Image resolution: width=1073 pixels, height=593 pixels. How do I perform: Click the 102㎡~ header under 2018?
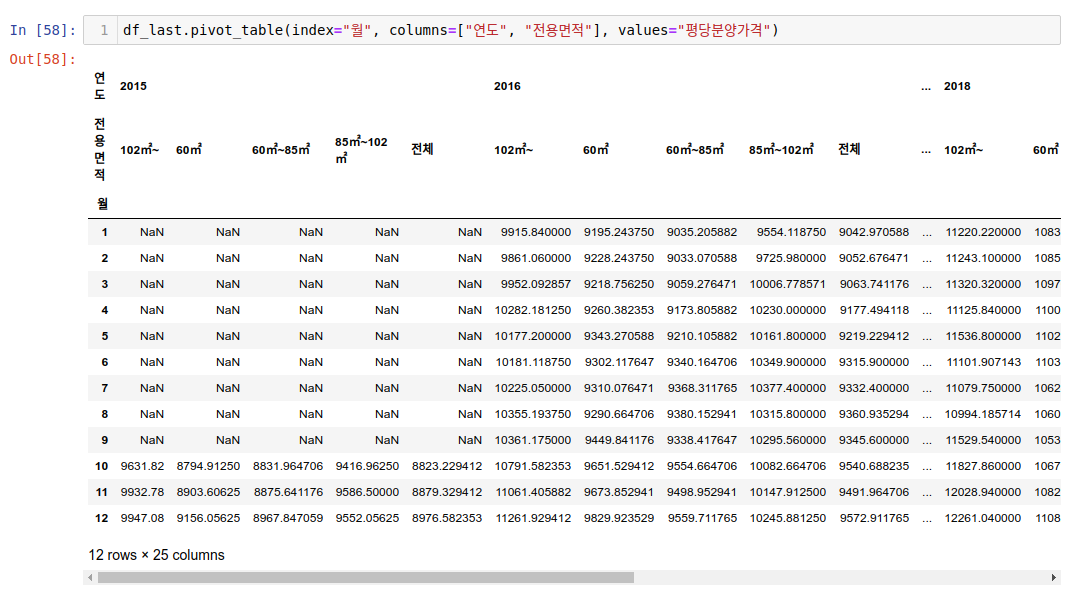(964, 149)
